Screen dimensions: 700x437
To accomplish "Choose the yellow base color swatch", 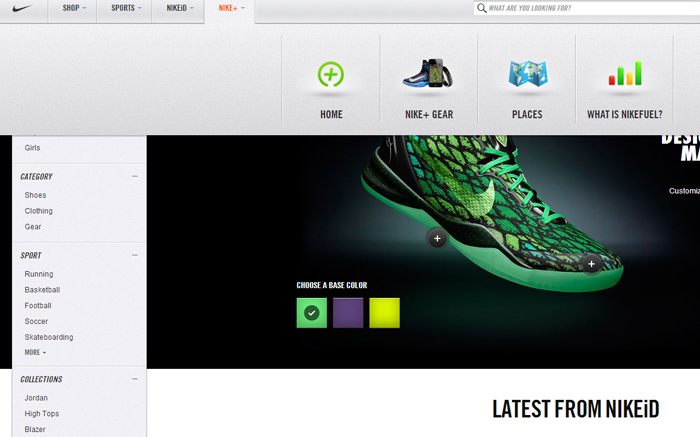I will click(384, 313).
